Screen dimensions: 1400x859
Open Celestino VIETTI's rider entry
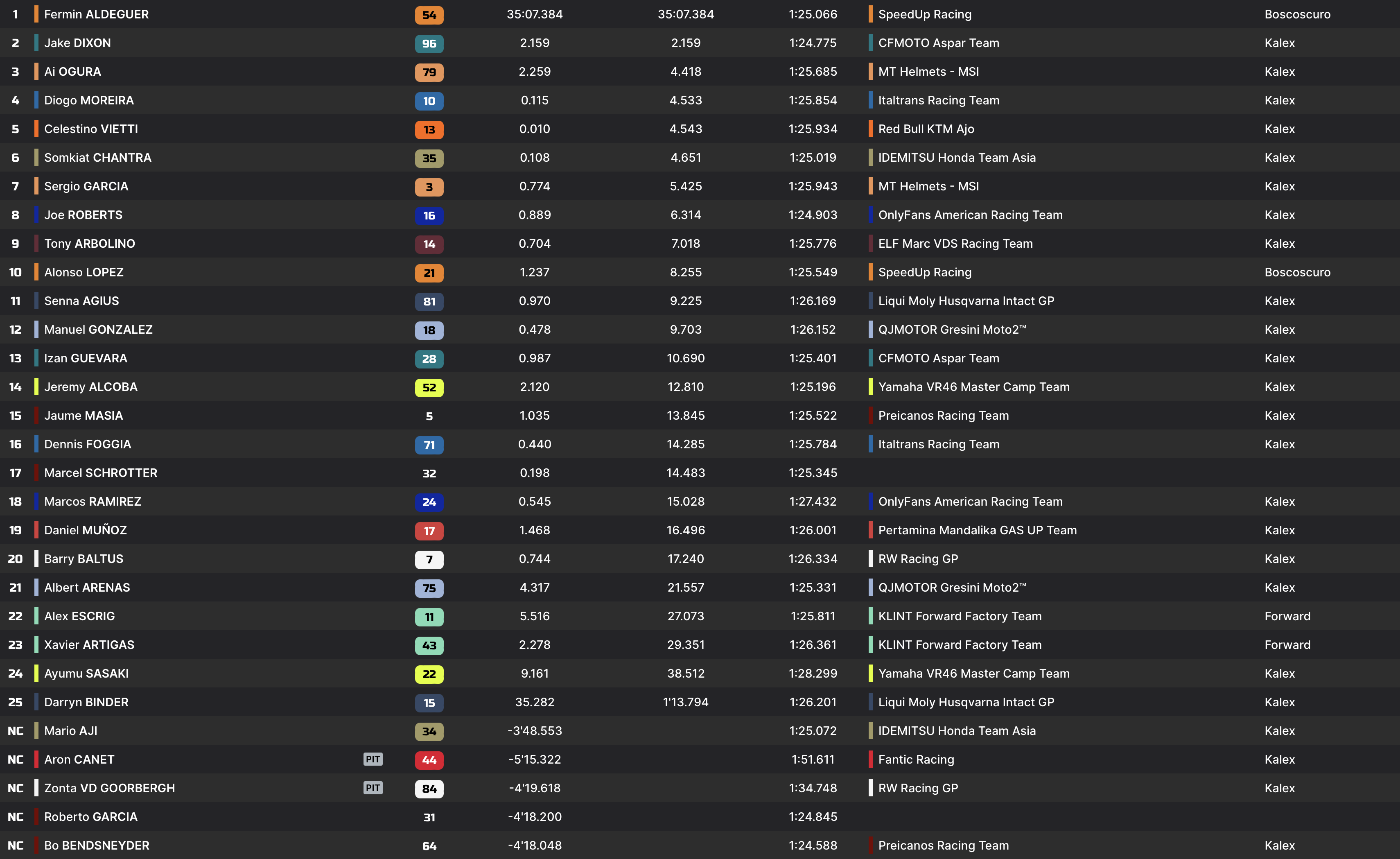pos(91,129)
